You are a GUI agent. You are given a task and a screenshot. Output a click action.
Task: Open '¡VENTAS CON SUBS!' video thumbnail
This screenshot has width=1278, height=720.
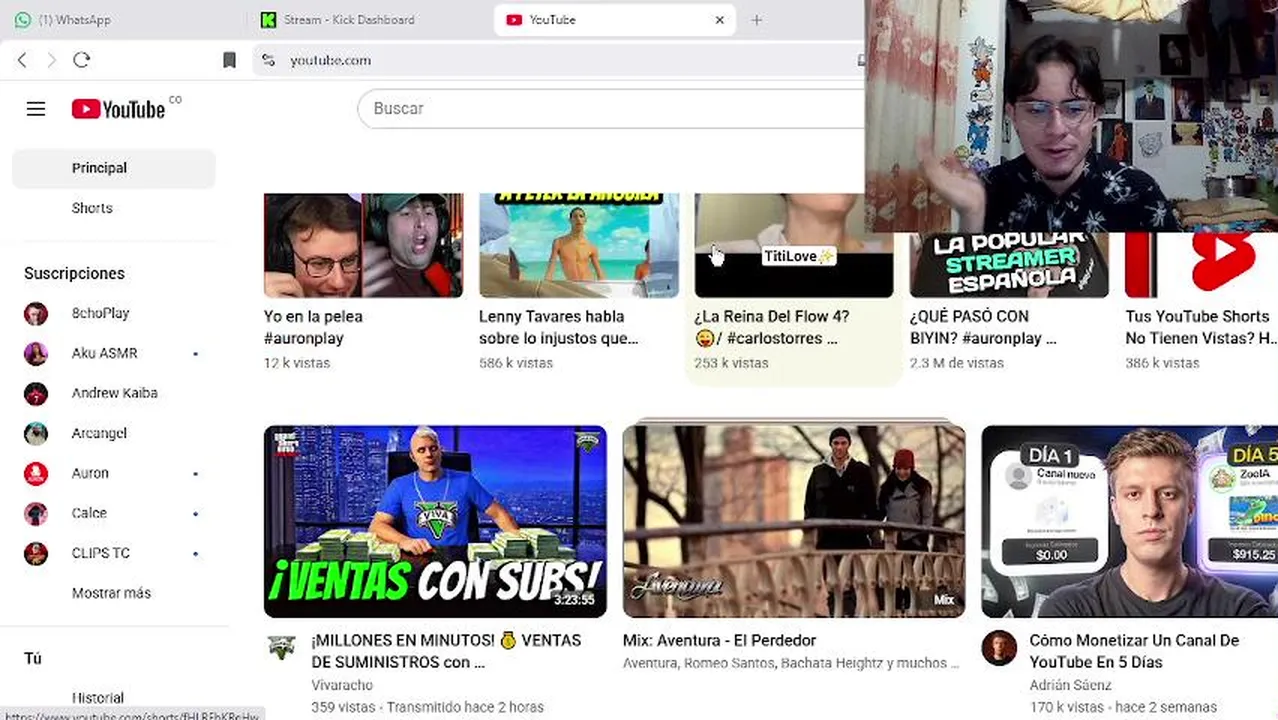(x=435, y=521)
